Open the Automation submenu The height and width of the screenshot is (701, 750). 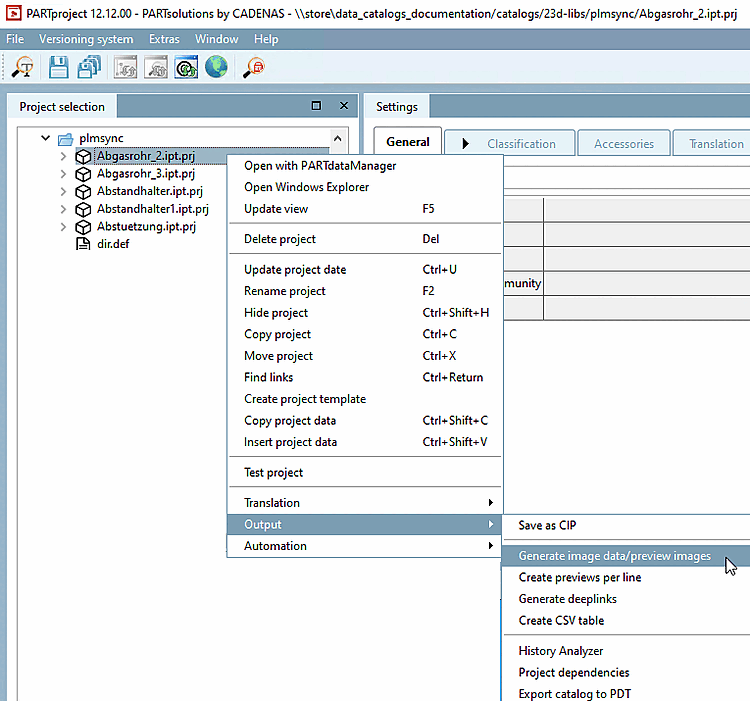[364, 546]
